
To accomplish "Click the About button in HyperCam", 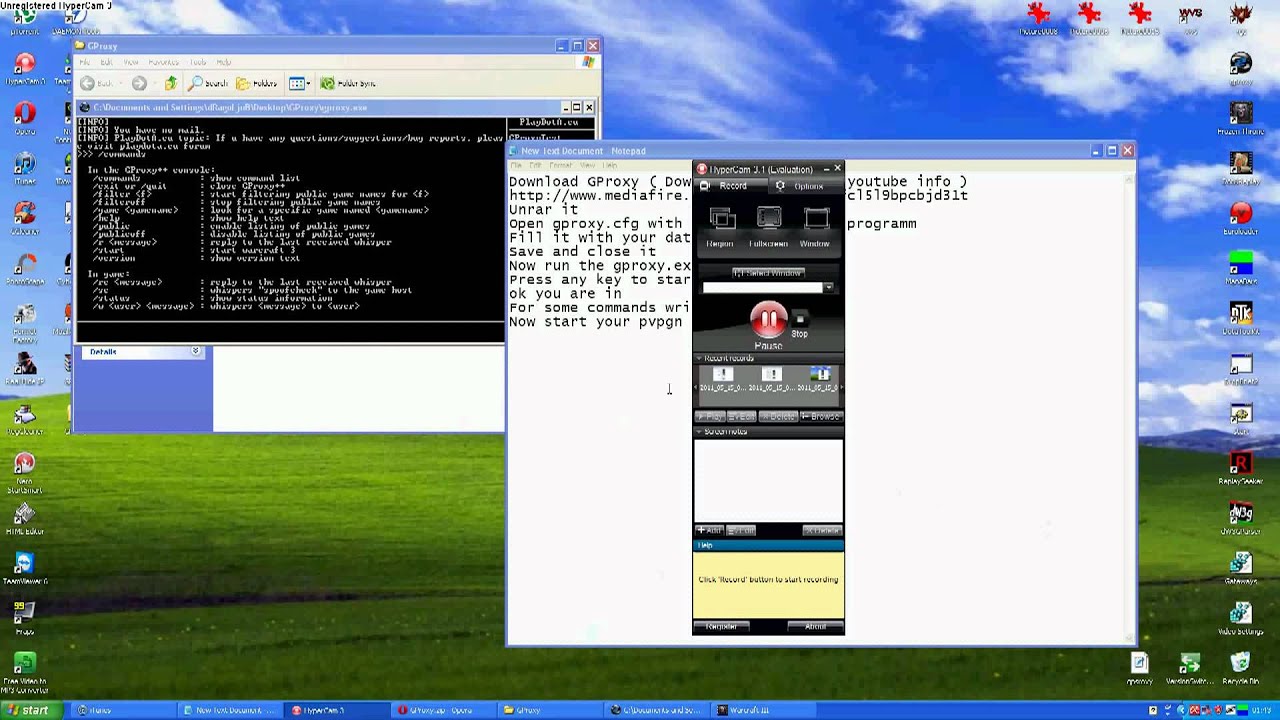I will (815, 627).
